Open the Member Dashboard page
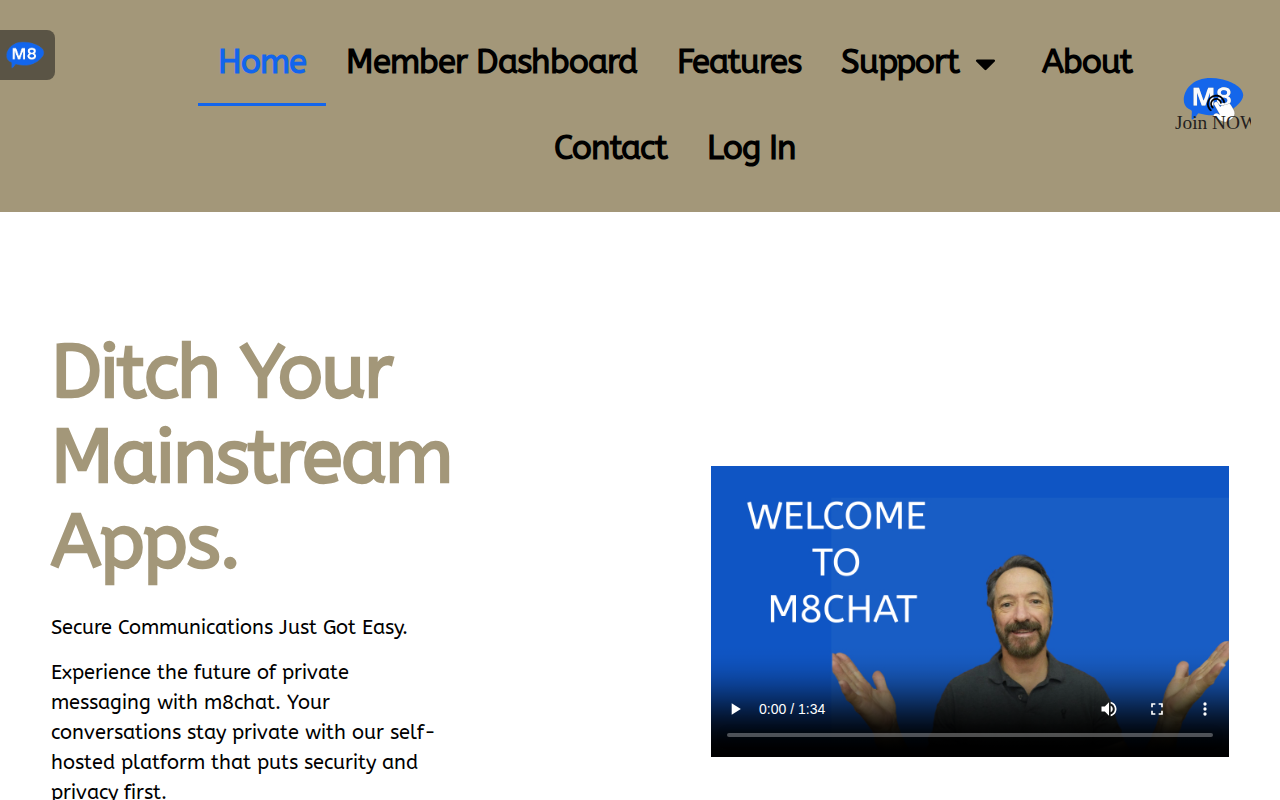 click(491, 62)
